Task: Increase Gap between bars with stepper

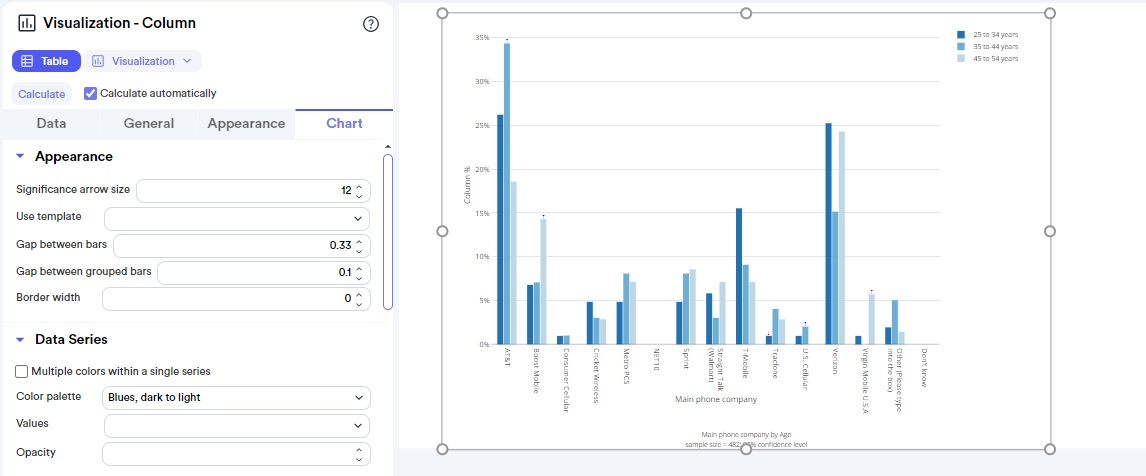Action: point(359,242)
